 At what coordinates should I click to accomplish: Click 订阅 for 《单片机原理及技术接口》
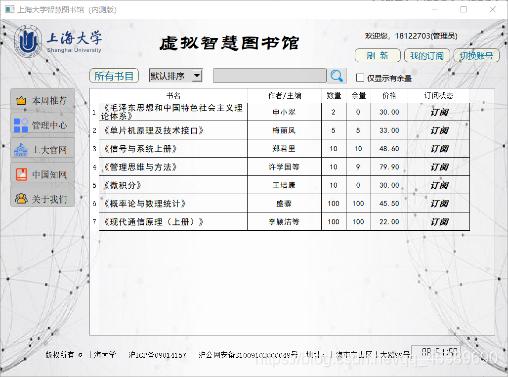(439, 130)
